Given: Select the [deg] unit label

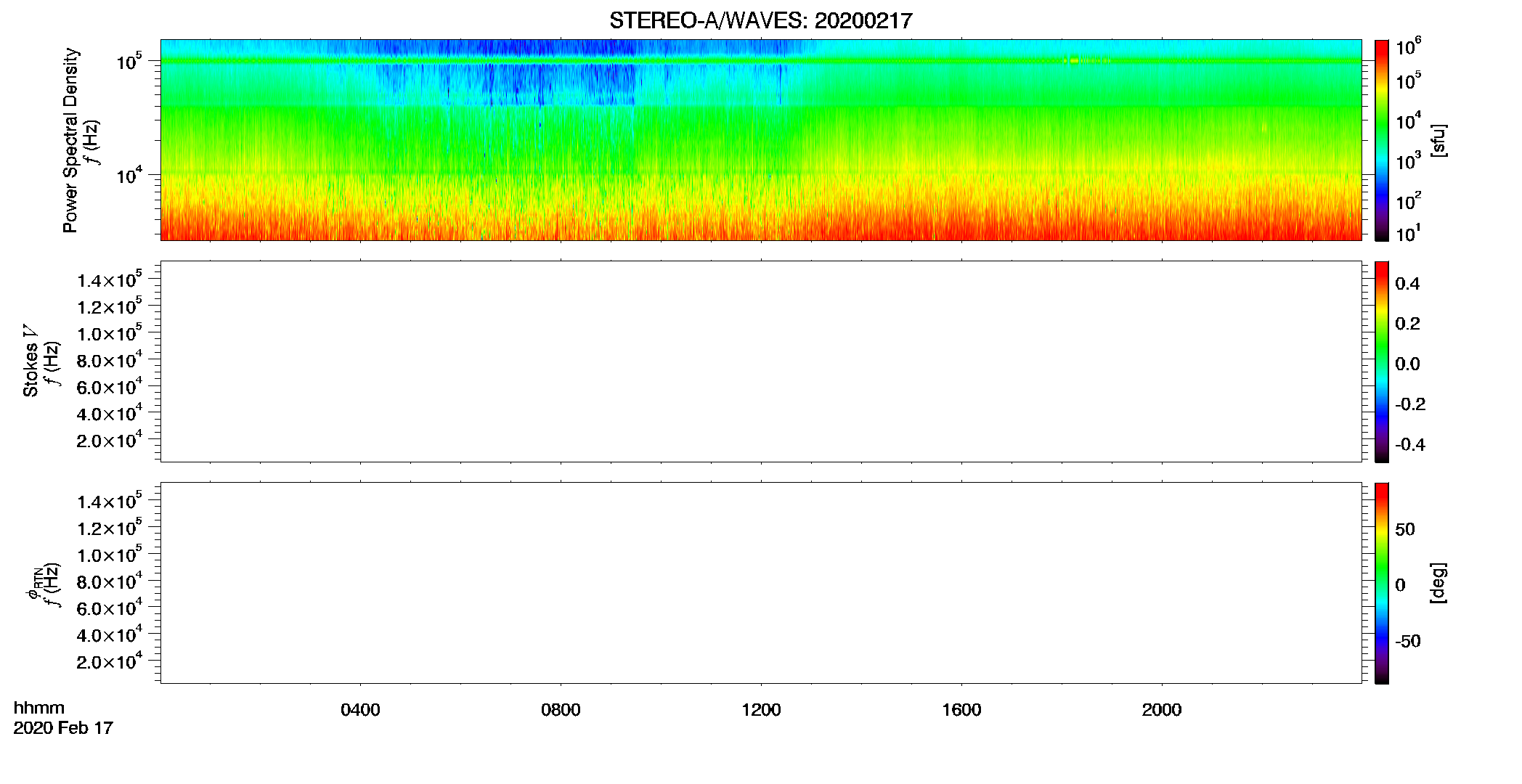Looking at the screenshot, I should point(1438,583).
